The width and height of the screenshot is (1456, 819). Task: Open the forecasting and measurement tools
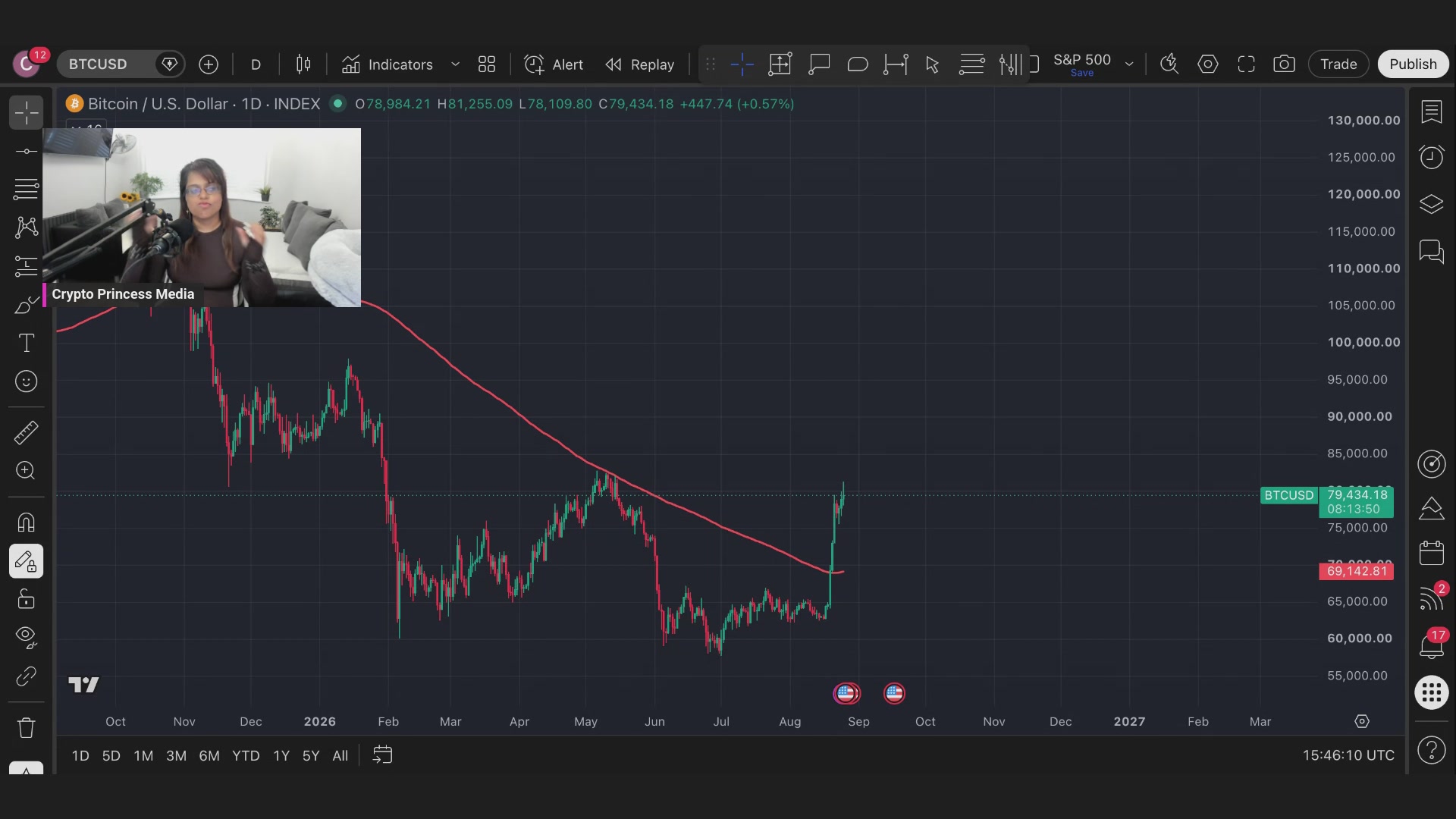[x=27, y=265]
